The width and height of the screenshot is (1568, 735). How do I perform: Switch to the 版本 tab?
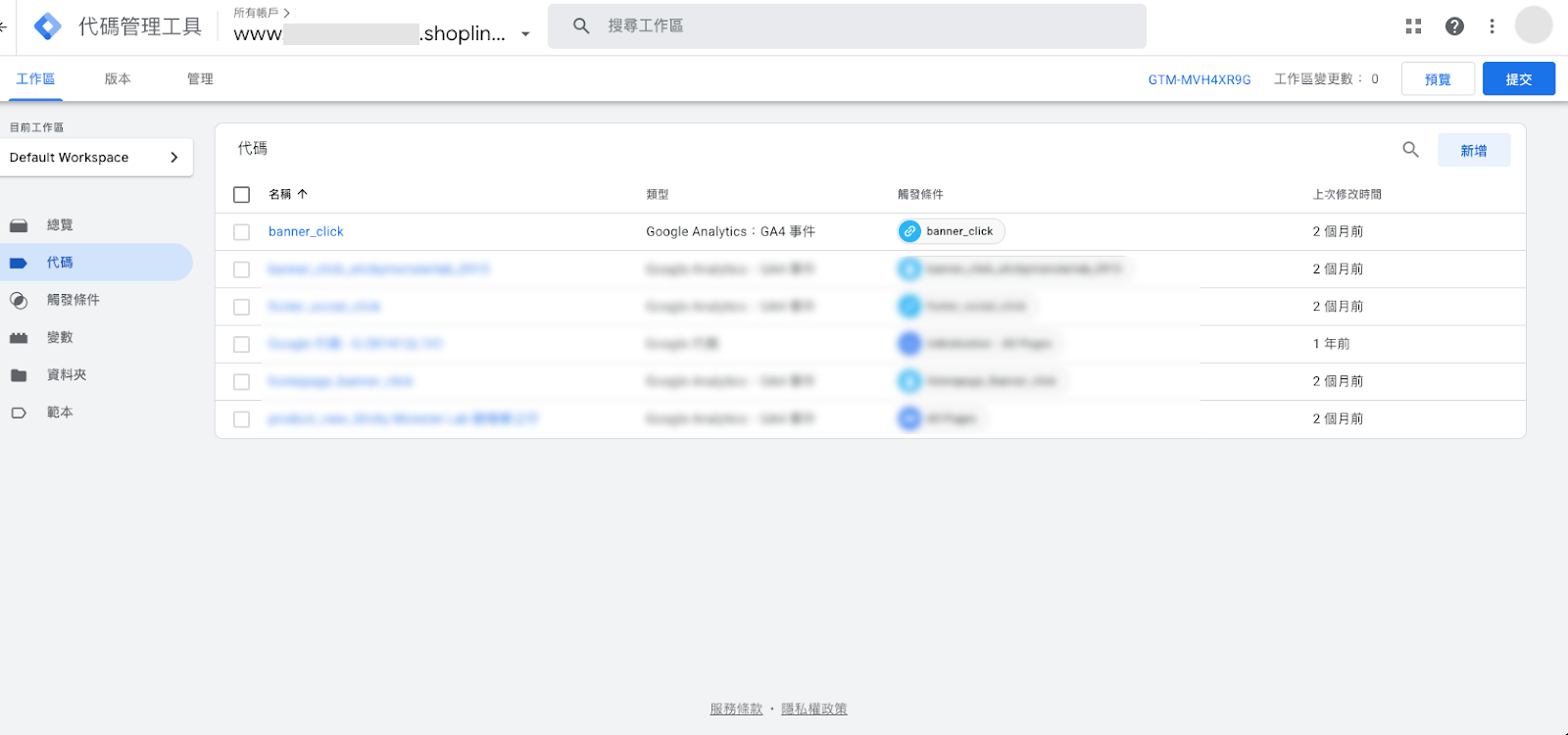pos(118,79)
